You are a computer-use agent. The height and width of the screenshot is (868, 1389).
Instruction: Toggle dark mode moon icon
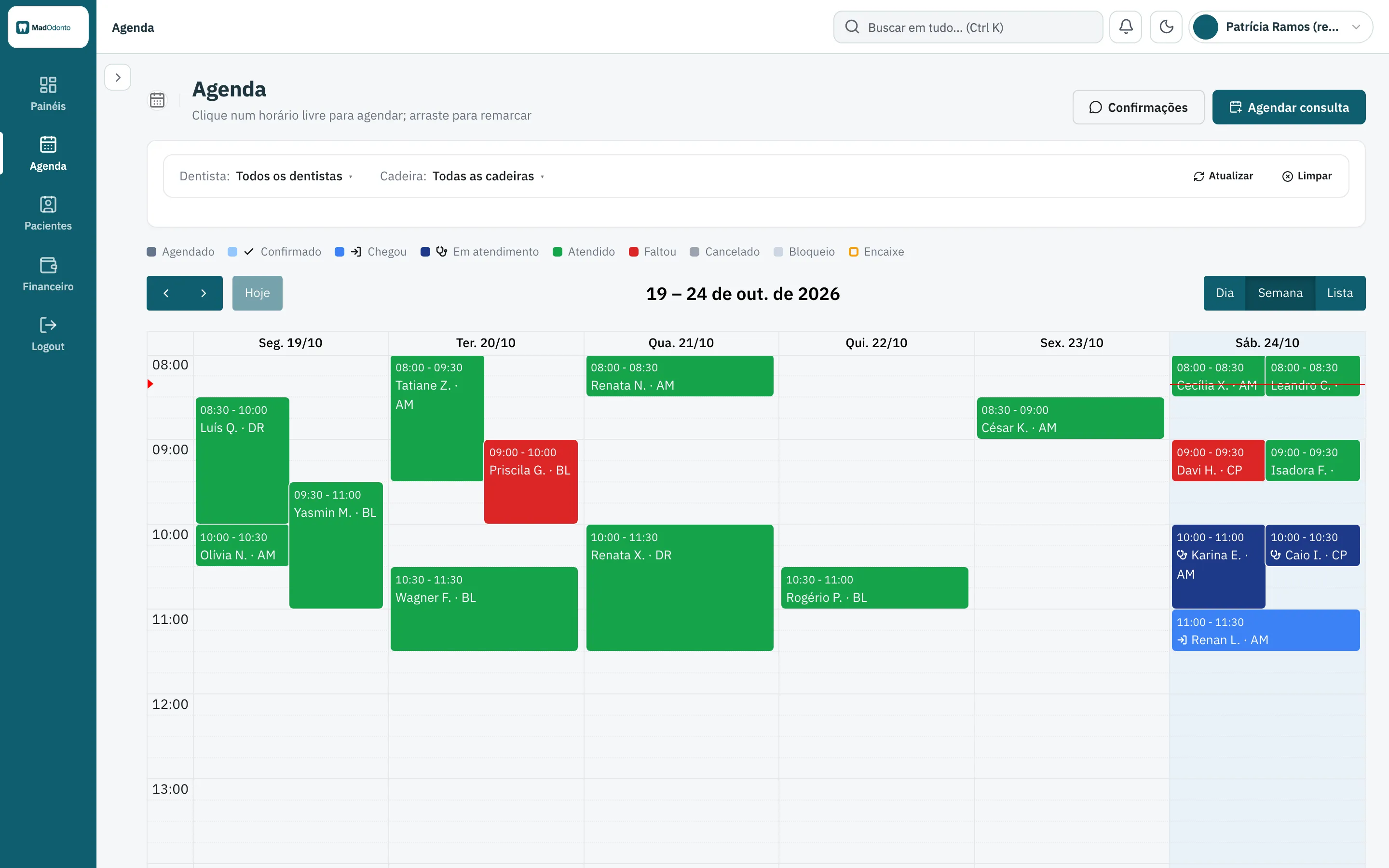(1166, 27)
